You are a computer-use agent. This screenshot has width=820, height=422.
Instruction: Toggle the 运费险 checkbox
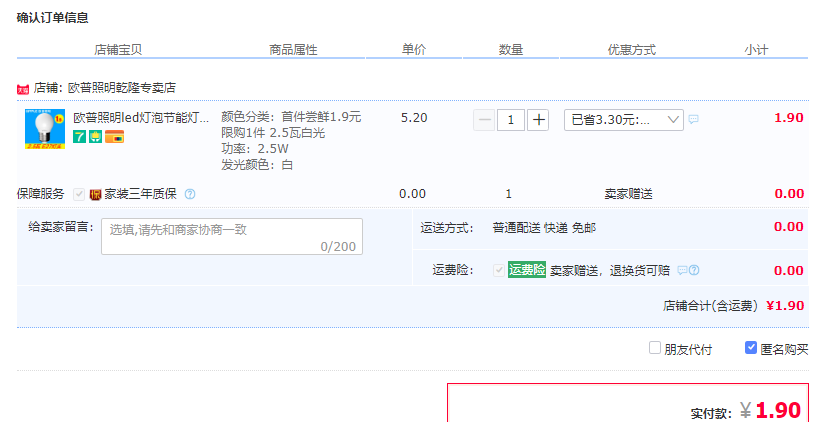499,270
